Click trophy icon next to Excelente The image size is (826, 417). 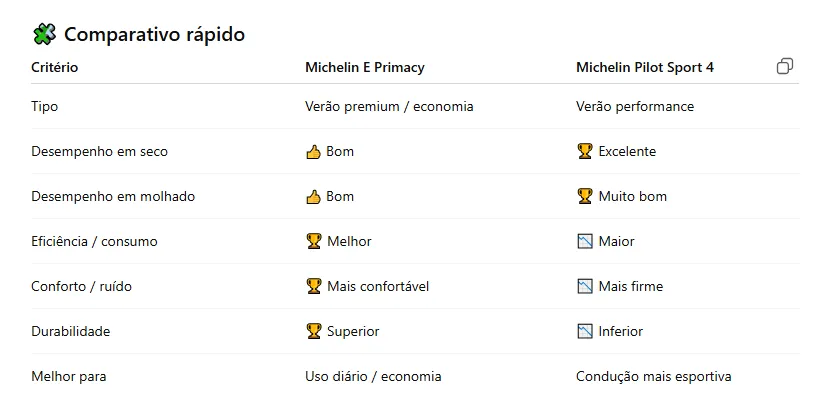tap(585, 152)
